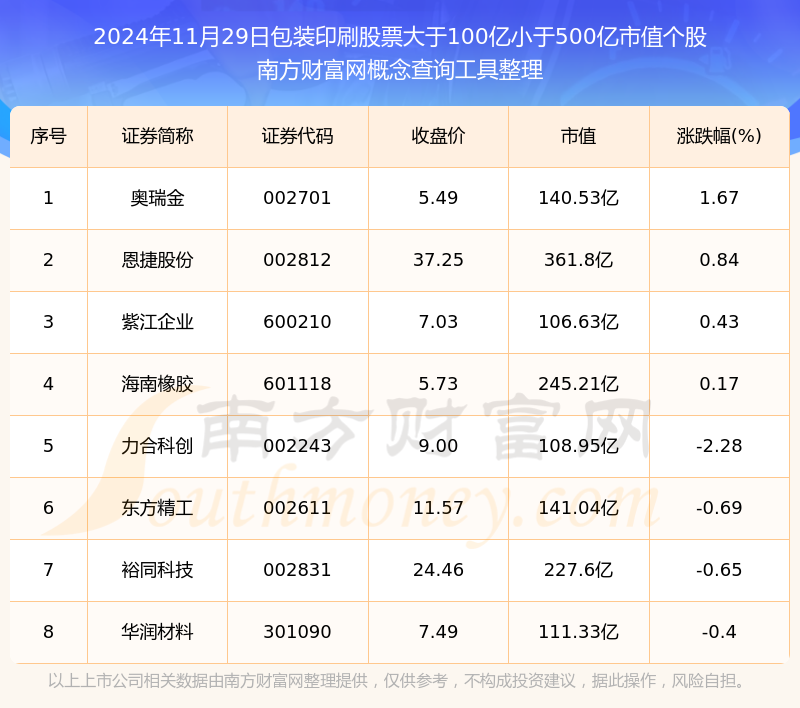Click change percentage -0.4

719,632
